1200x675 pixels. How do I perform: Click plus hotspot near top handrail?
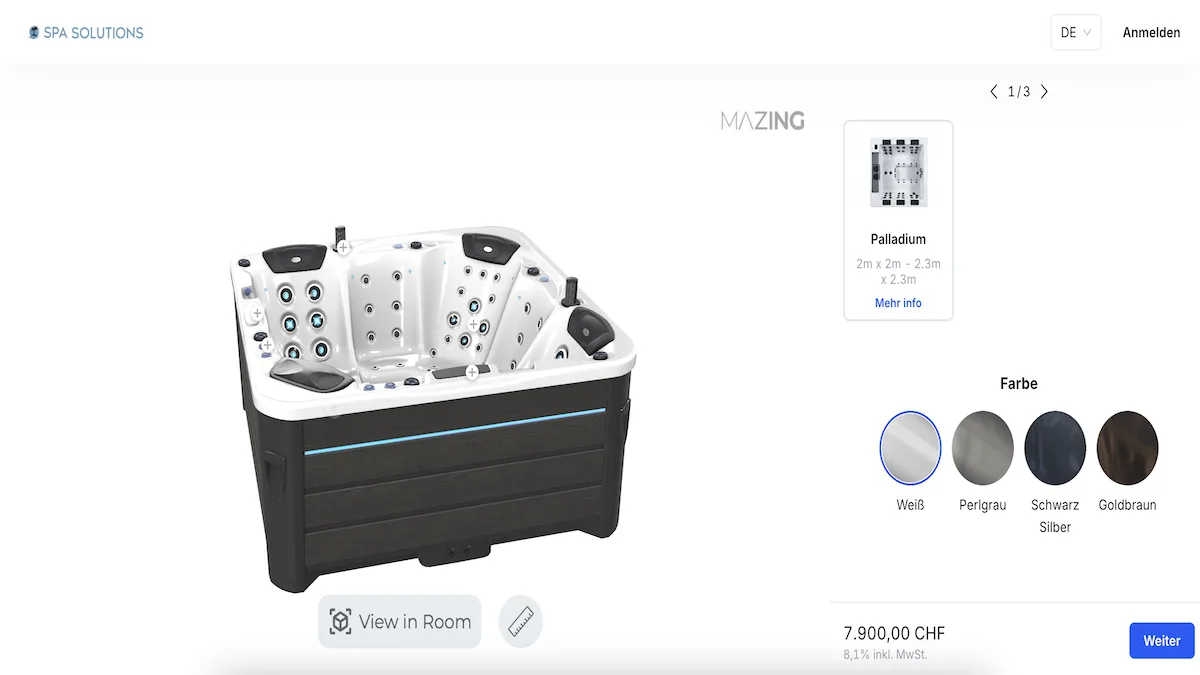click(x=342, y=246)
